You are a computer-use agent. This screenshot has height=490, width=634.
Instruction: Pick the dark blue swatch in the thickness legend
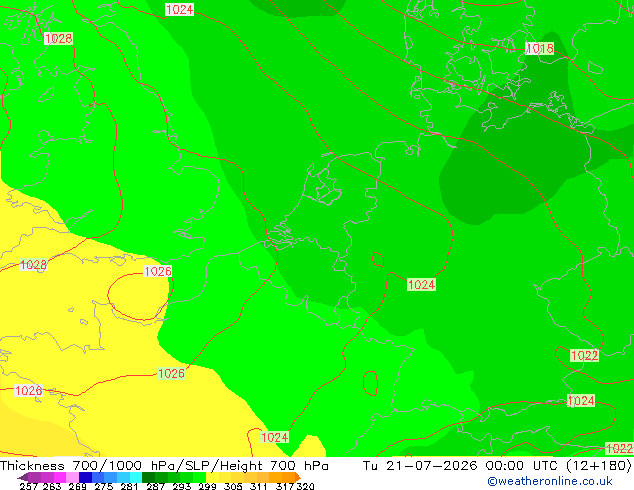tap(85, 477)
